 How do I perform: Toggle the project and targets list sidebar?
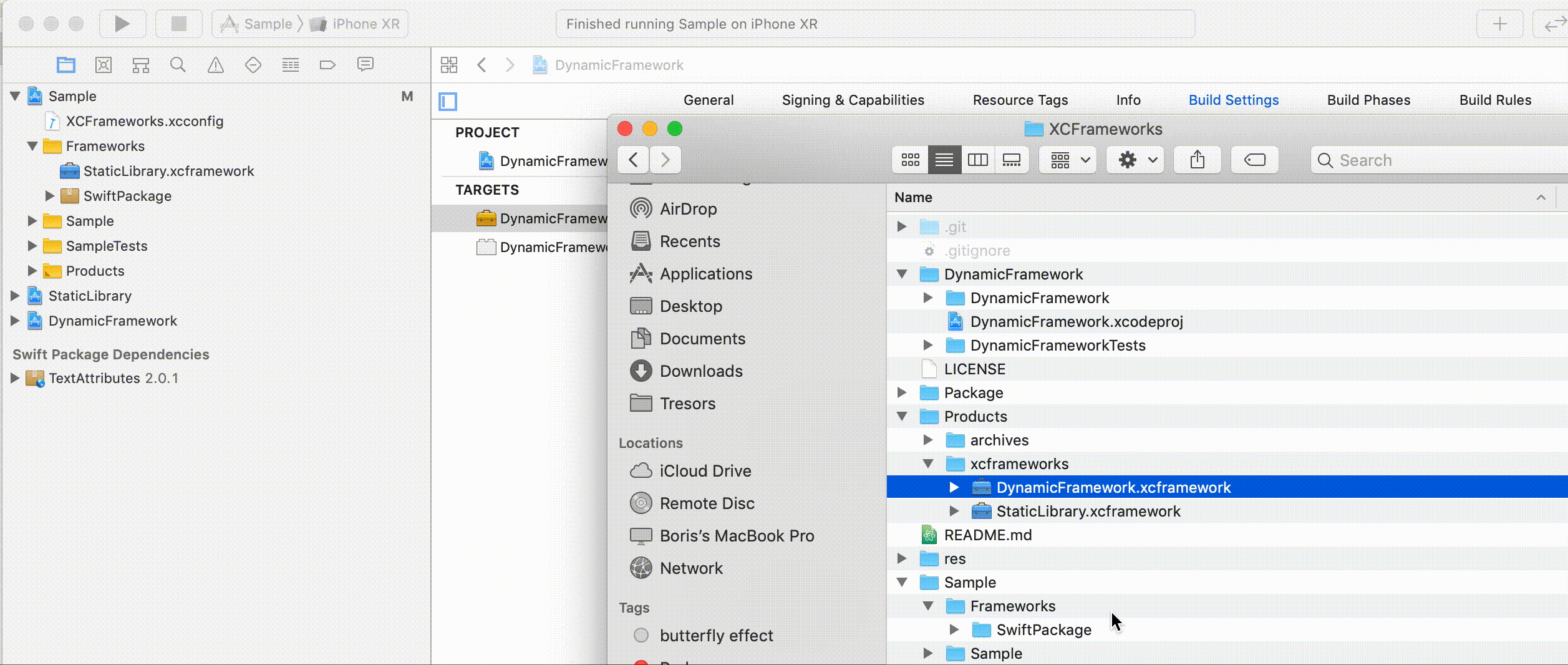[448, 101]
